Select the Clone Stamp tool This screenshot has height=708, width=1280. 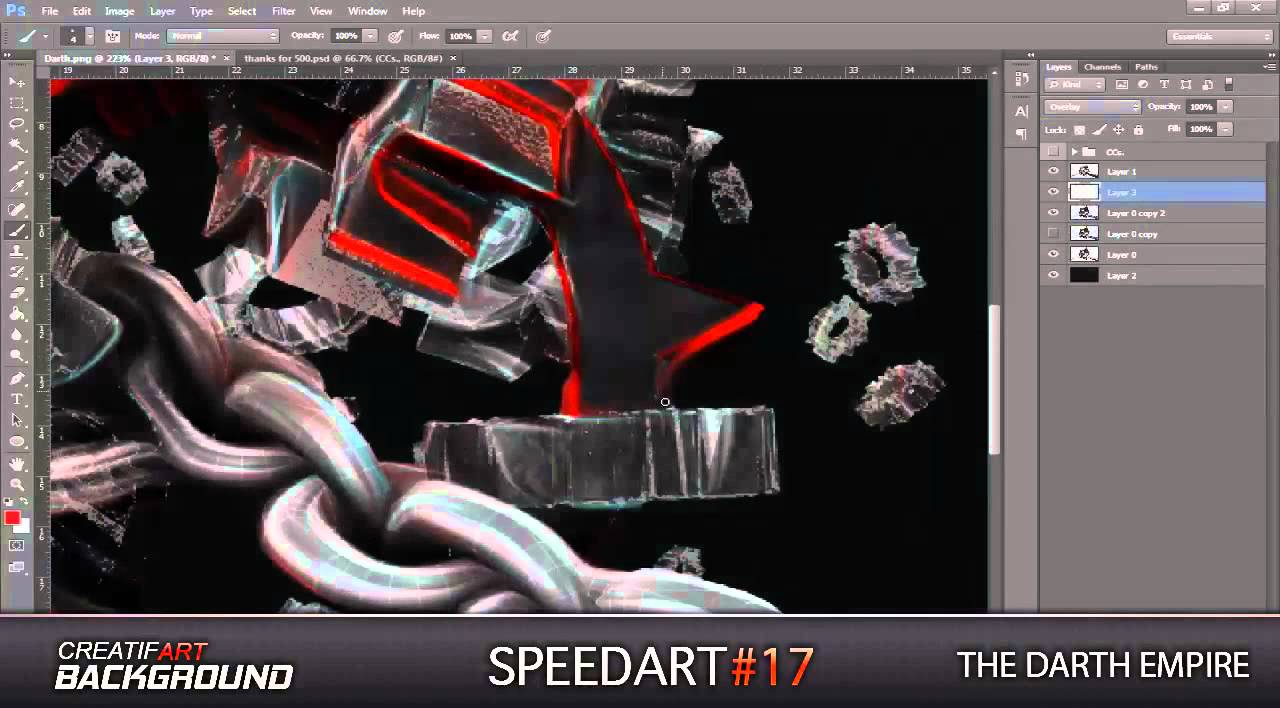tap(17, 251)
